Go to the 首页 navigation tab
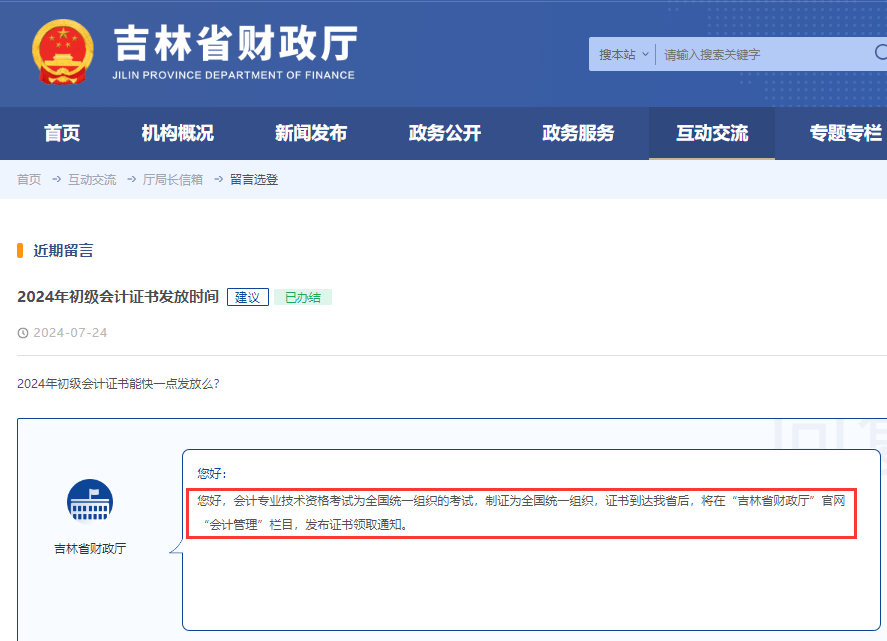The image size is (887, 641). pos(62,133)
